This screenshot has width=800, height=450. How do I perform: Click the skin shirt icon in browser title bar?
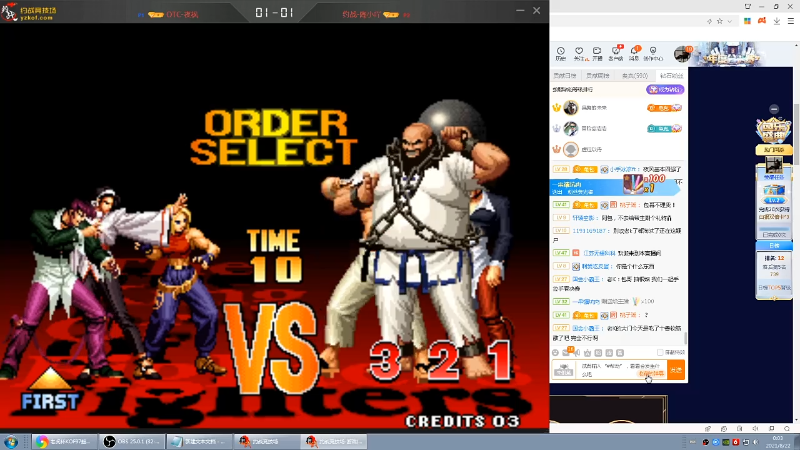click(747, 6)
